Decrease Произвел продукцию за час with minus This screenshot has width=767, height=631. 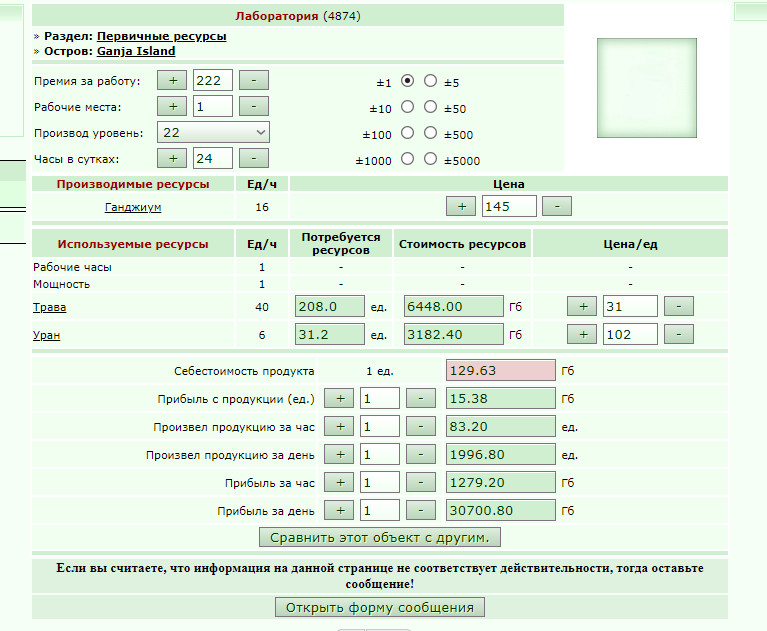click(421, 426)
